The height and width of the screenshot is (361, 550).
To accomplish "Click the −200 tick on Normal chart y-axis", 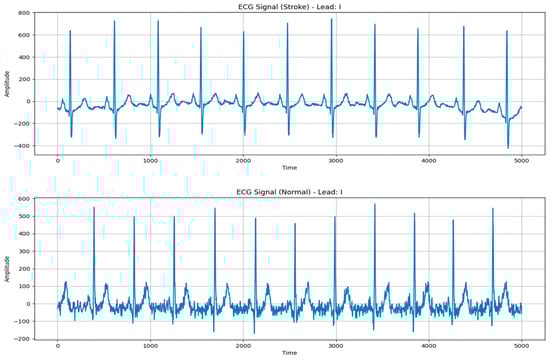I will pos(24,339).
